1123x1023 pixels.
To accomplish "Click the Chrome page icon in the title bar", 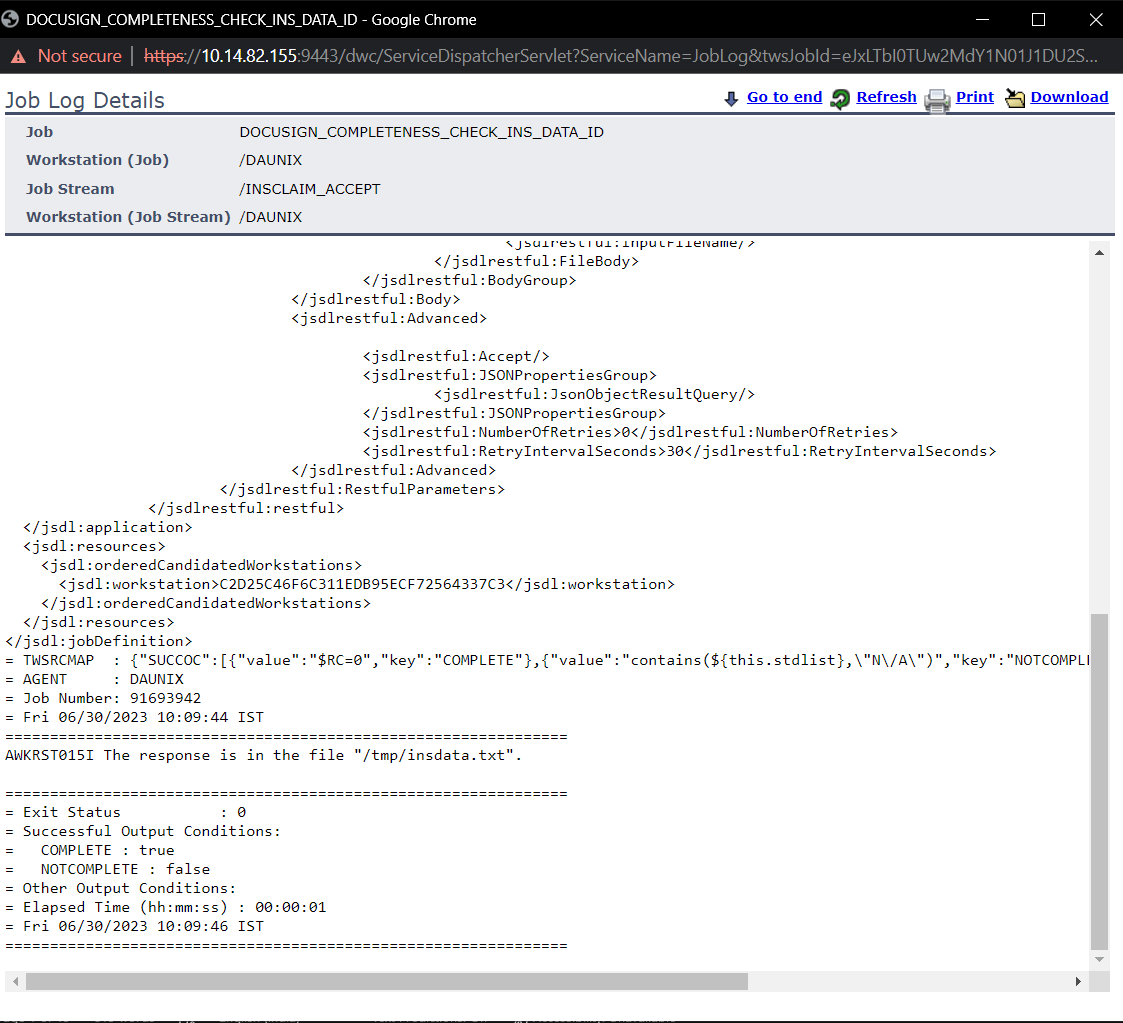I will click(13, 19).
